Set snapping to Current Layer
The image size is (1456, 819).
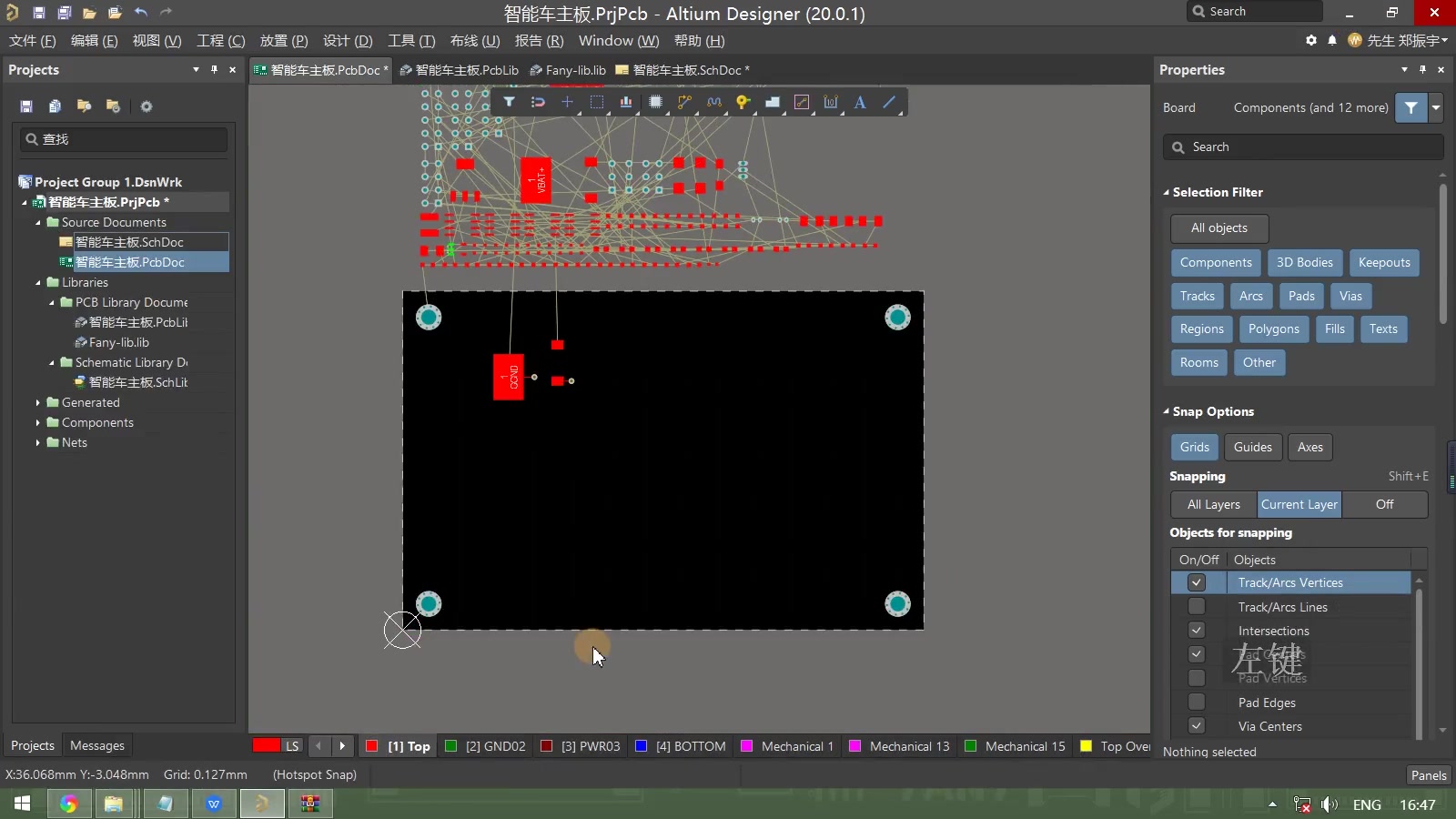[1299, 504]
